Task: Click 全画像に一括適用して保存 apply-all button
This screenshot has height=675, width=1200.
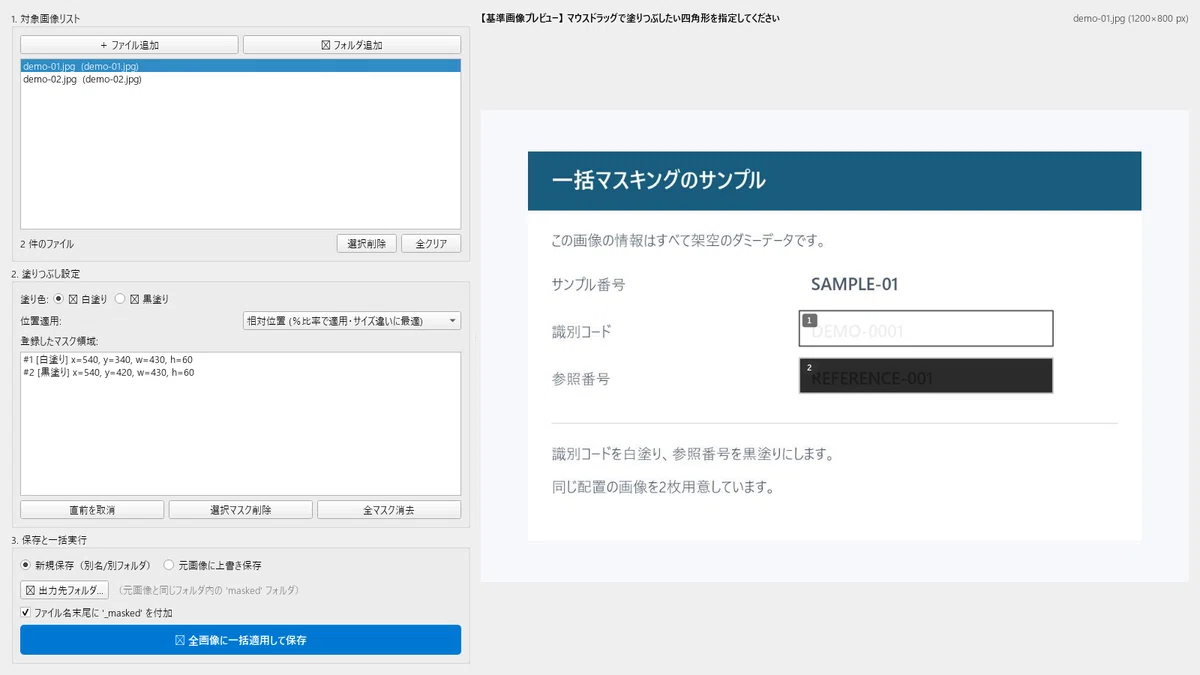Action: pyautogui.click(x=240, y=640)
